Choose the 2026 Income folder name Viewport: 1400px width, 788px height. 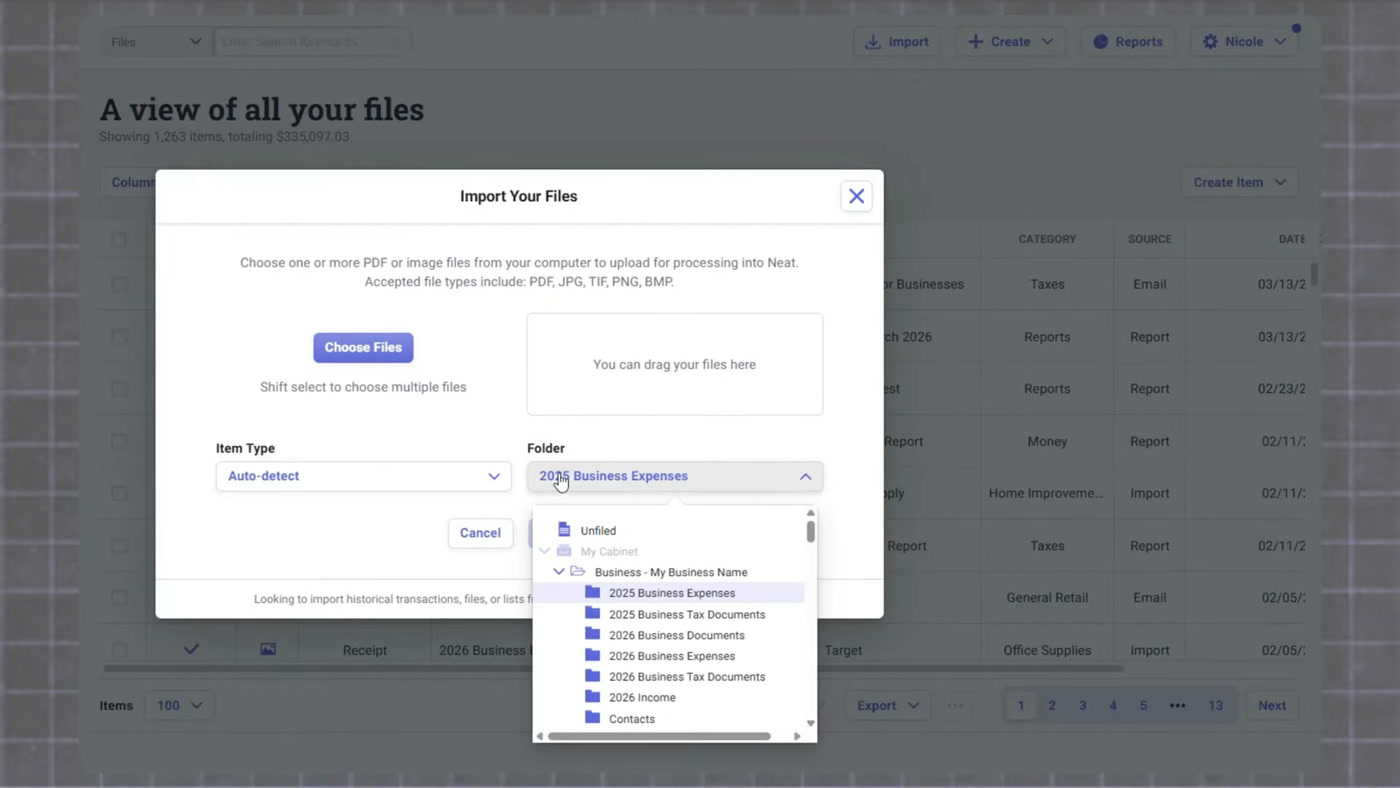point(642,698)
